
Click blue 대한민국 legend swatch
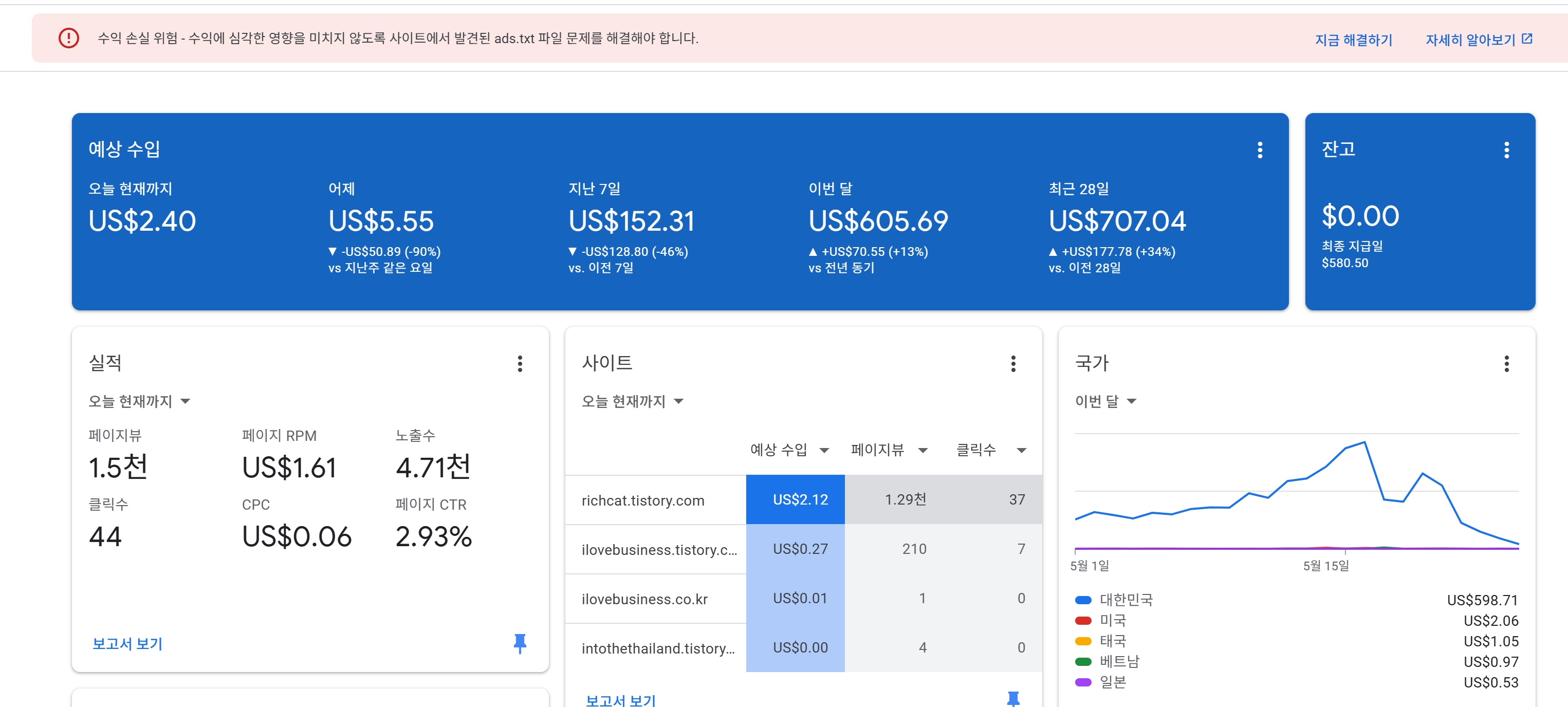(x=1083, y=600)
